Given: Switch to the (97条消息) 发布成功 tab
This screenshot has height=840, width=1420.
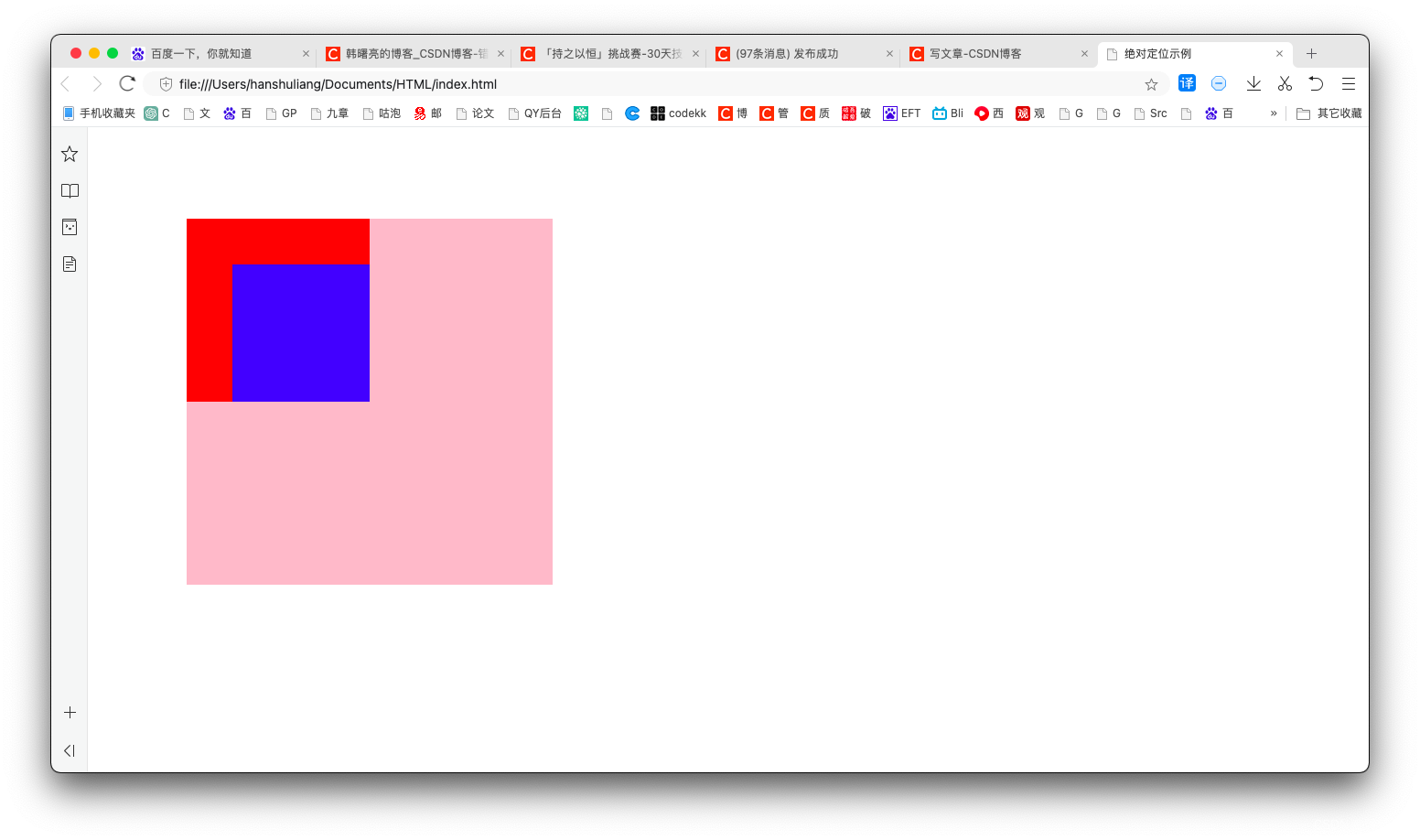Looking at the screenshot, I should pyautogui.click(x=803, y=54).
